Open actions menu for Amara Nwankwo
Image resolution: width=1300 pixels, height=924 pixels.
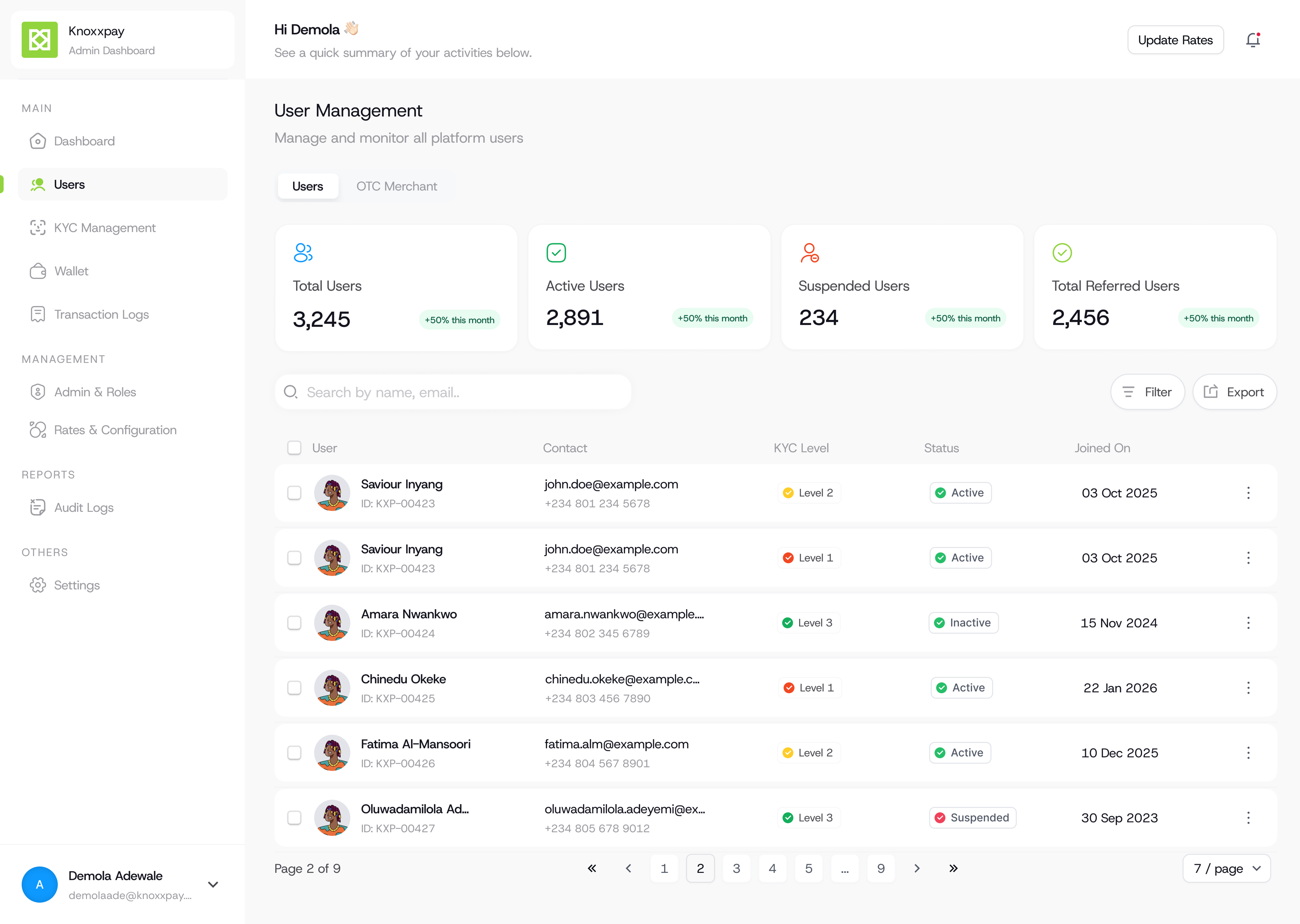click(x=1248, y=623)
